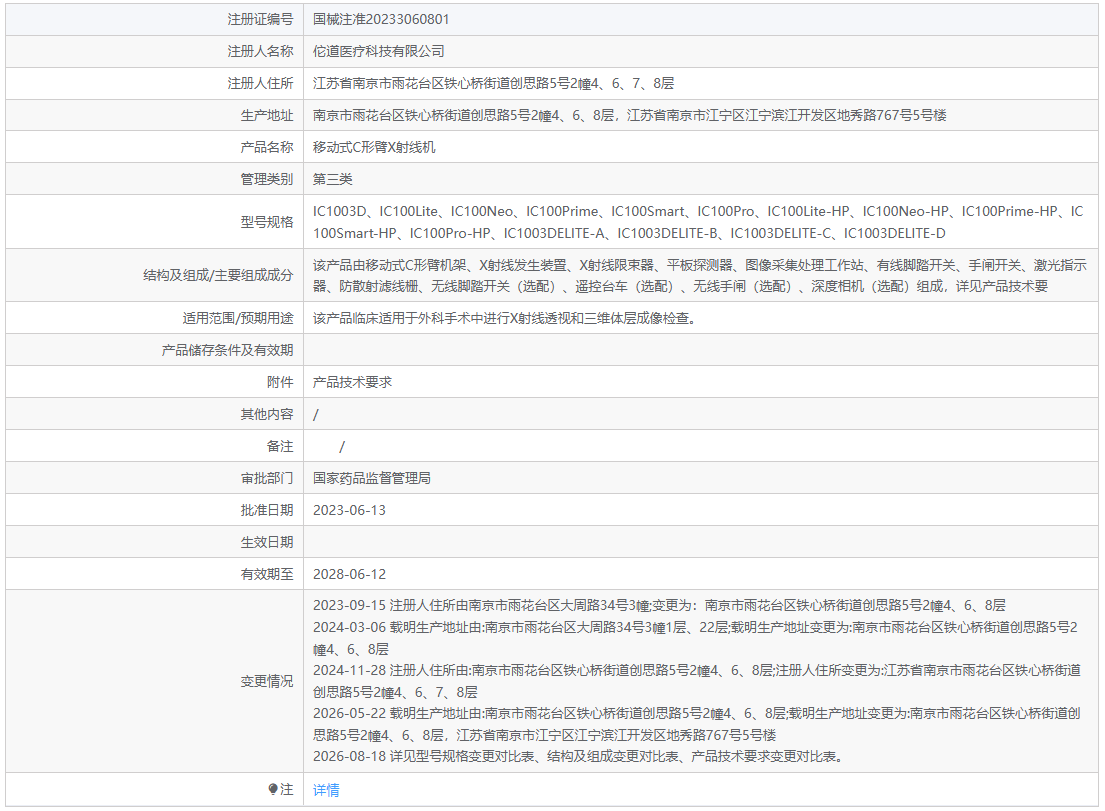The image size is (1105, 811).
Task: Click expiry date 2028-06-12
Action: pyautogui.click(x=350, y=574)
